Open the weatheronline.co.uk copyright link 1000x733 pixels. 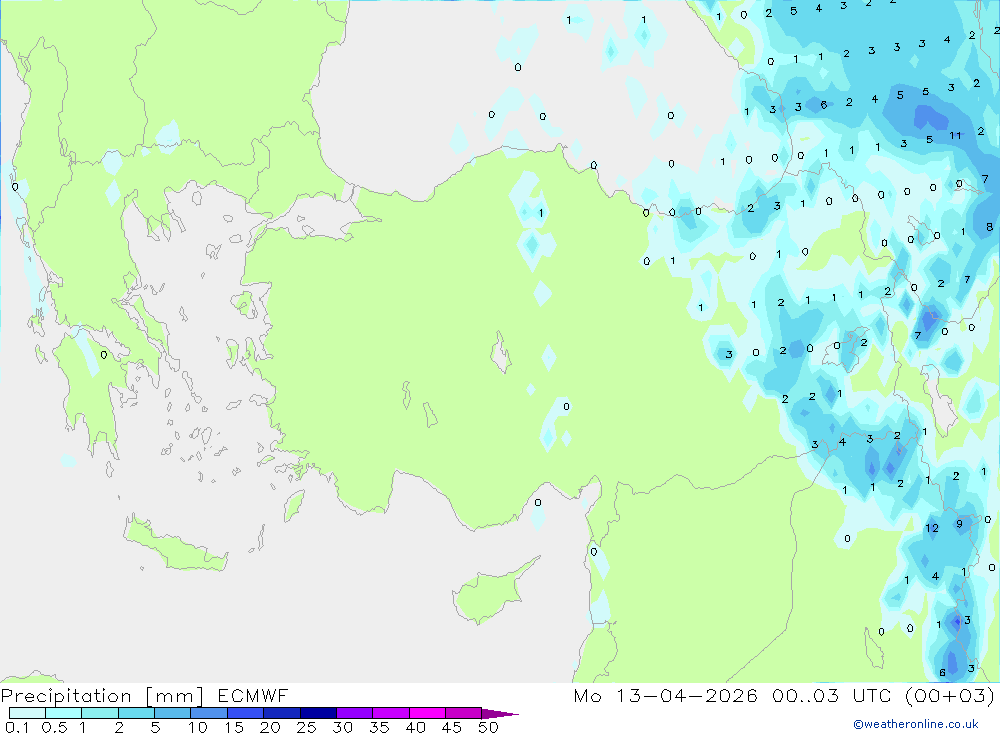click(x=916, y=724)
